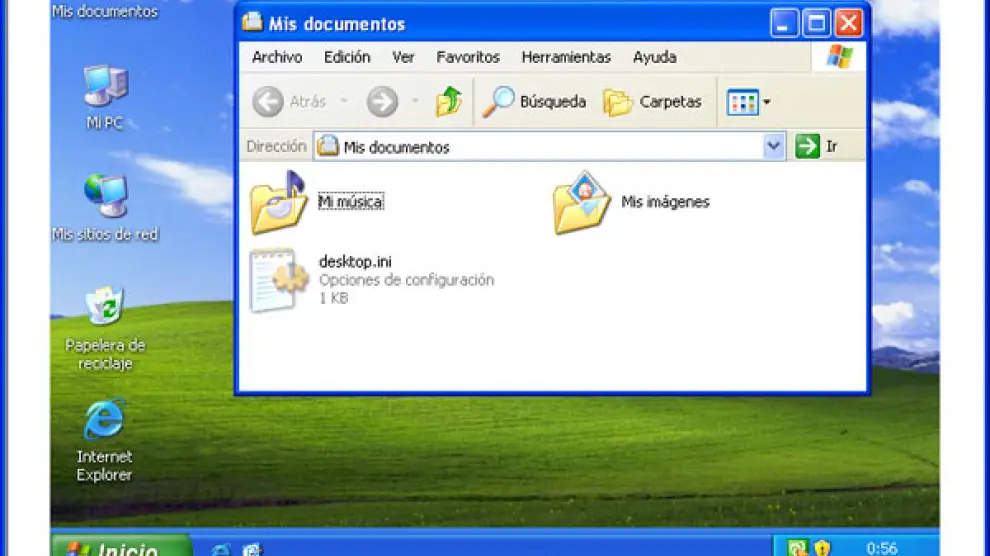The height and width of the screenshot is (556, 990).
Task: Select the Internet Explorer desktop shortcut
Action: 105,422
